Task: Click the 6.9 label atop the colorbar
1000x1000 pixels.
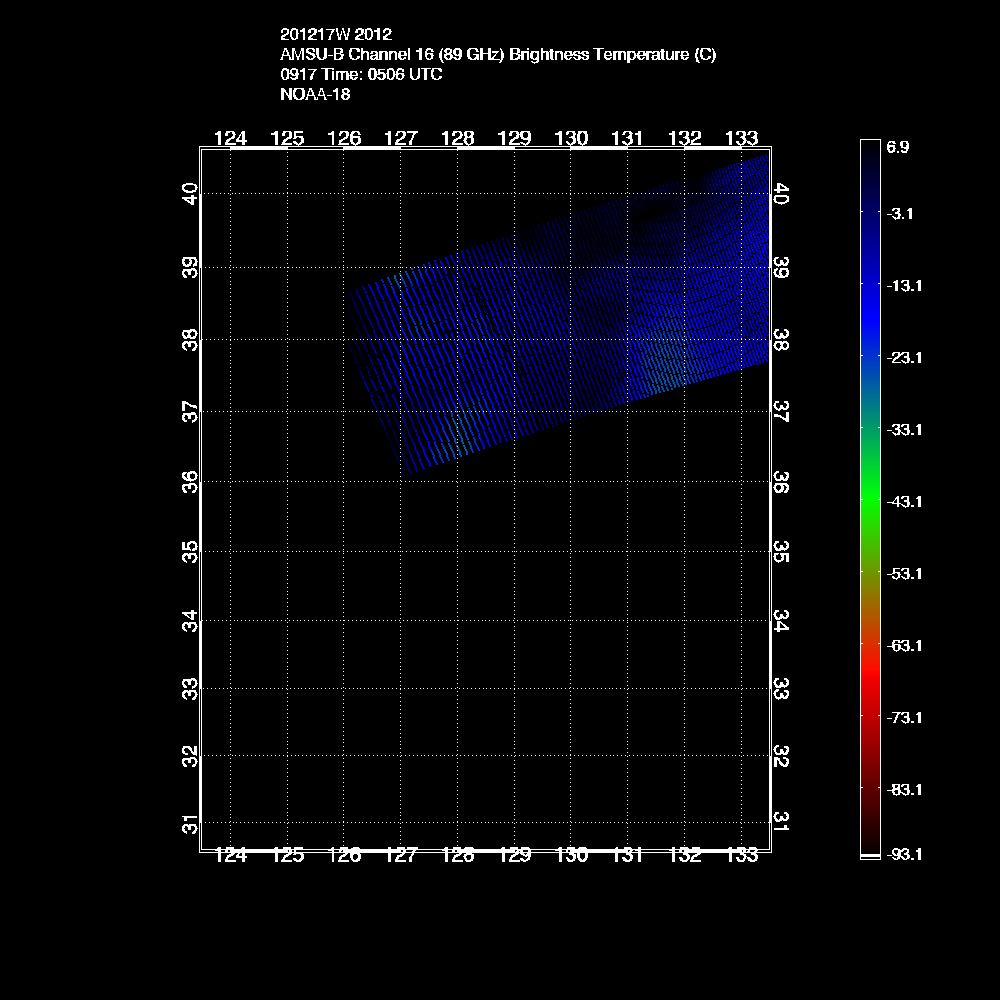Action: coord(898,147)
